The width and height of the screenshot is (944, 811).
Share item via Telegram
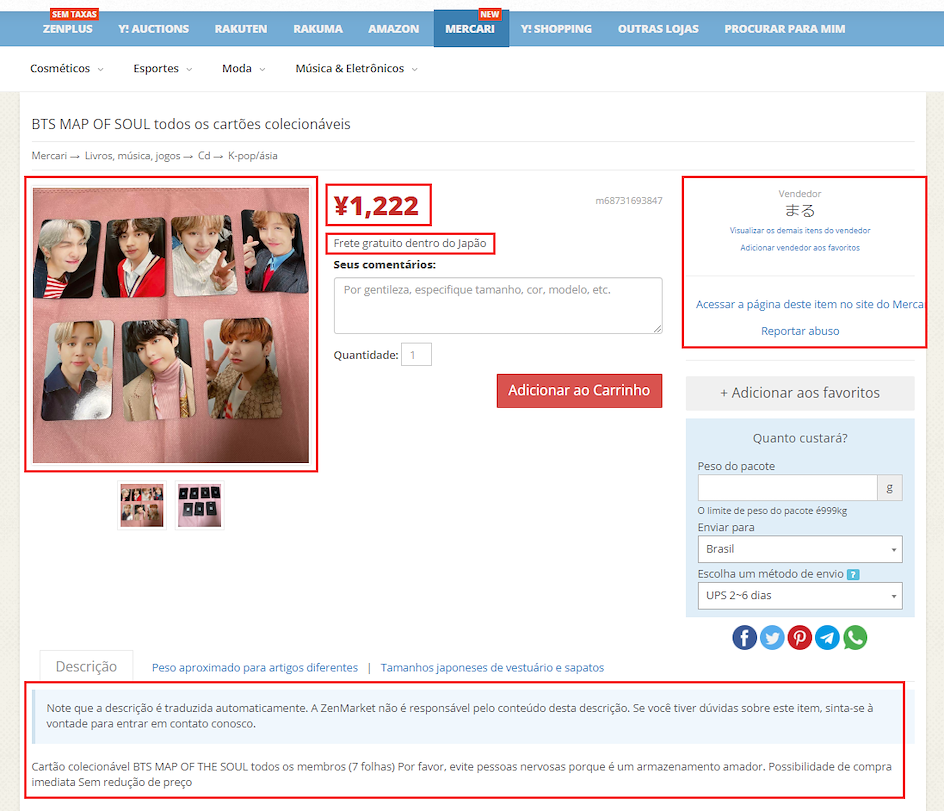pos(827,638)
